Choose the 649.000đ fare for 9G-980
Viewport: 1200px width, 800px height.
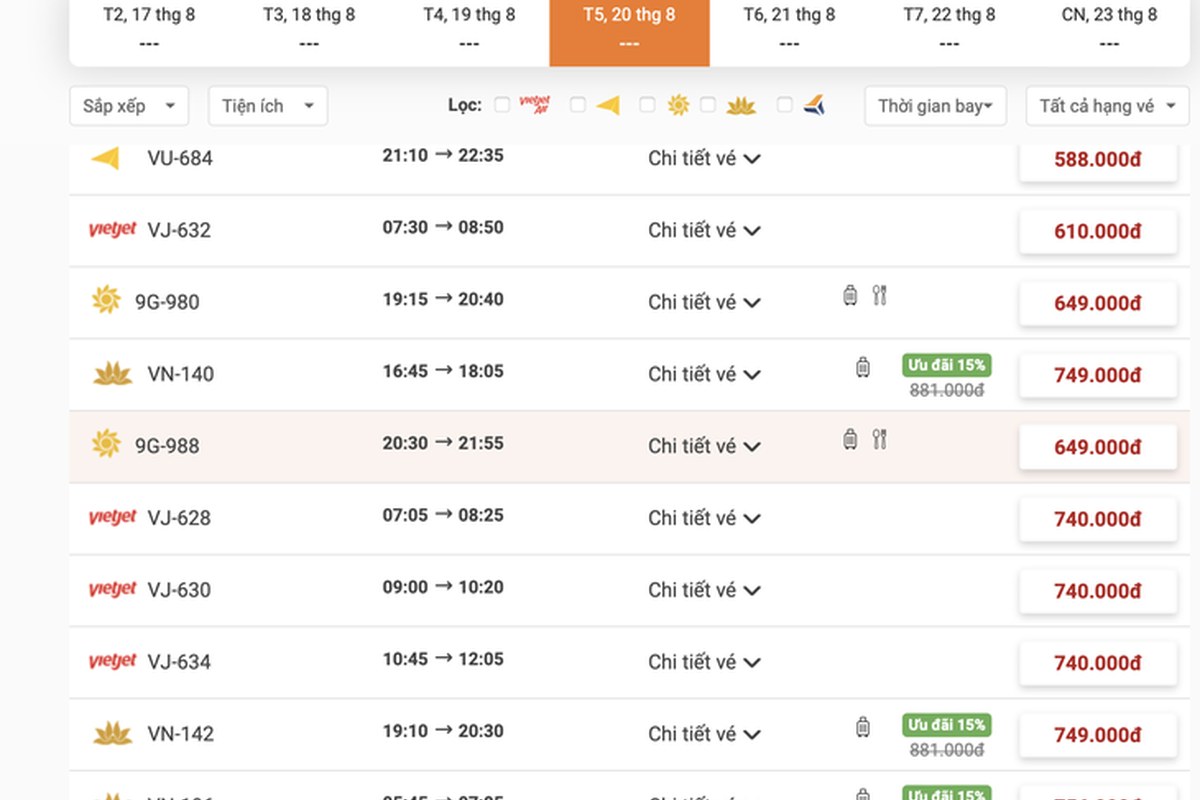coord(1098,303)
